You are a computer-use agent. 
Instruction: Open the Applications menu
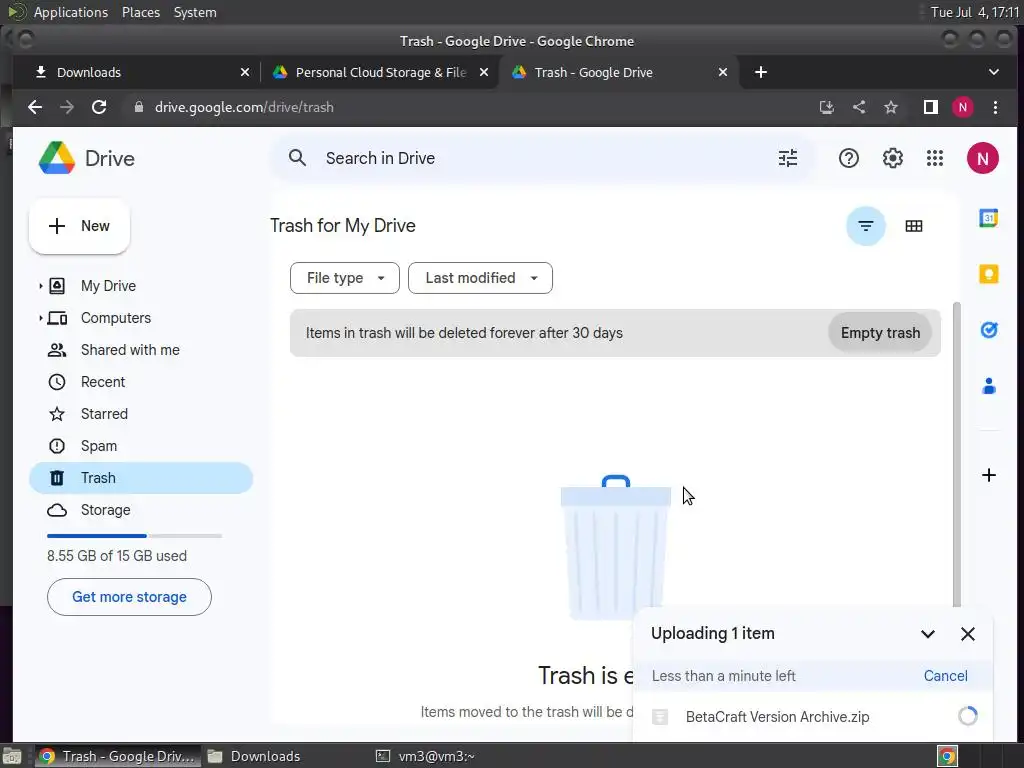[x=71, y=12]
